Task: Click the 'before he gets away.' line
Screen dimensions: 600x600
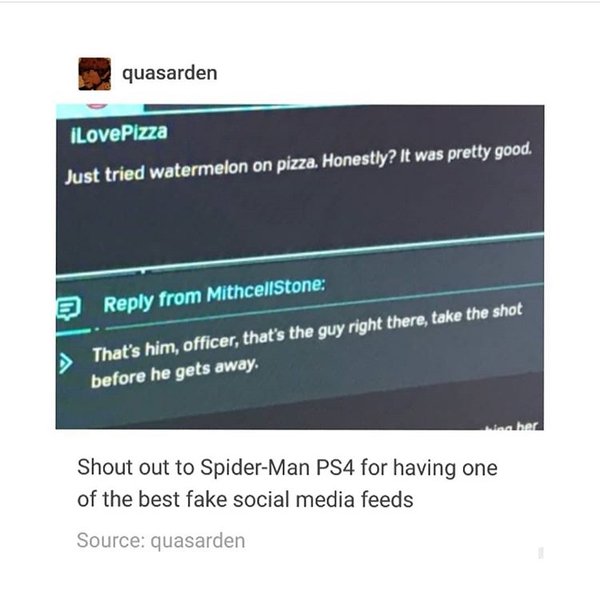Action: click(174, 373)
